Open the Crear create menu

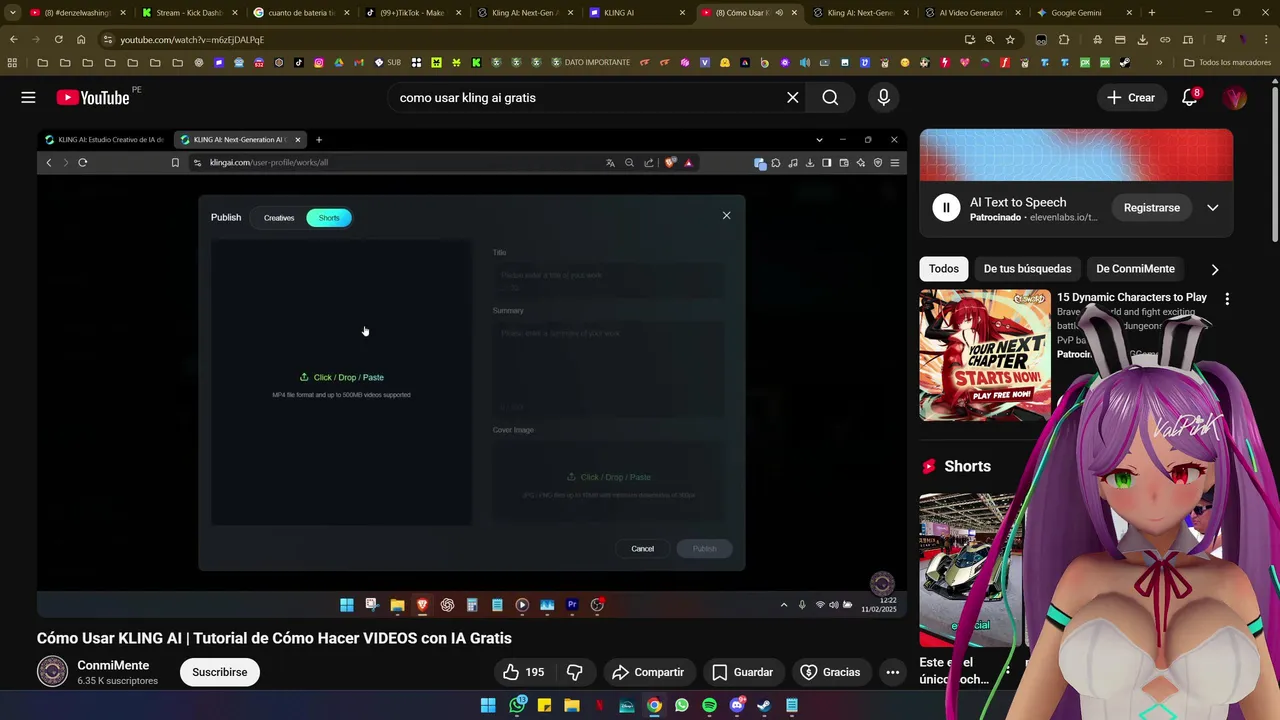1131,97
